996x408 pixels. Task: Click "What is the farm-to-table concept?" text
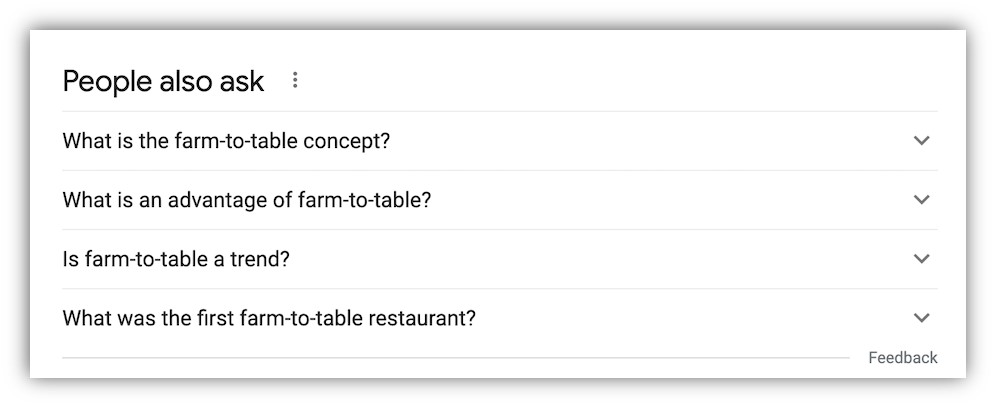pyautogui.click(x=226, y=141)
